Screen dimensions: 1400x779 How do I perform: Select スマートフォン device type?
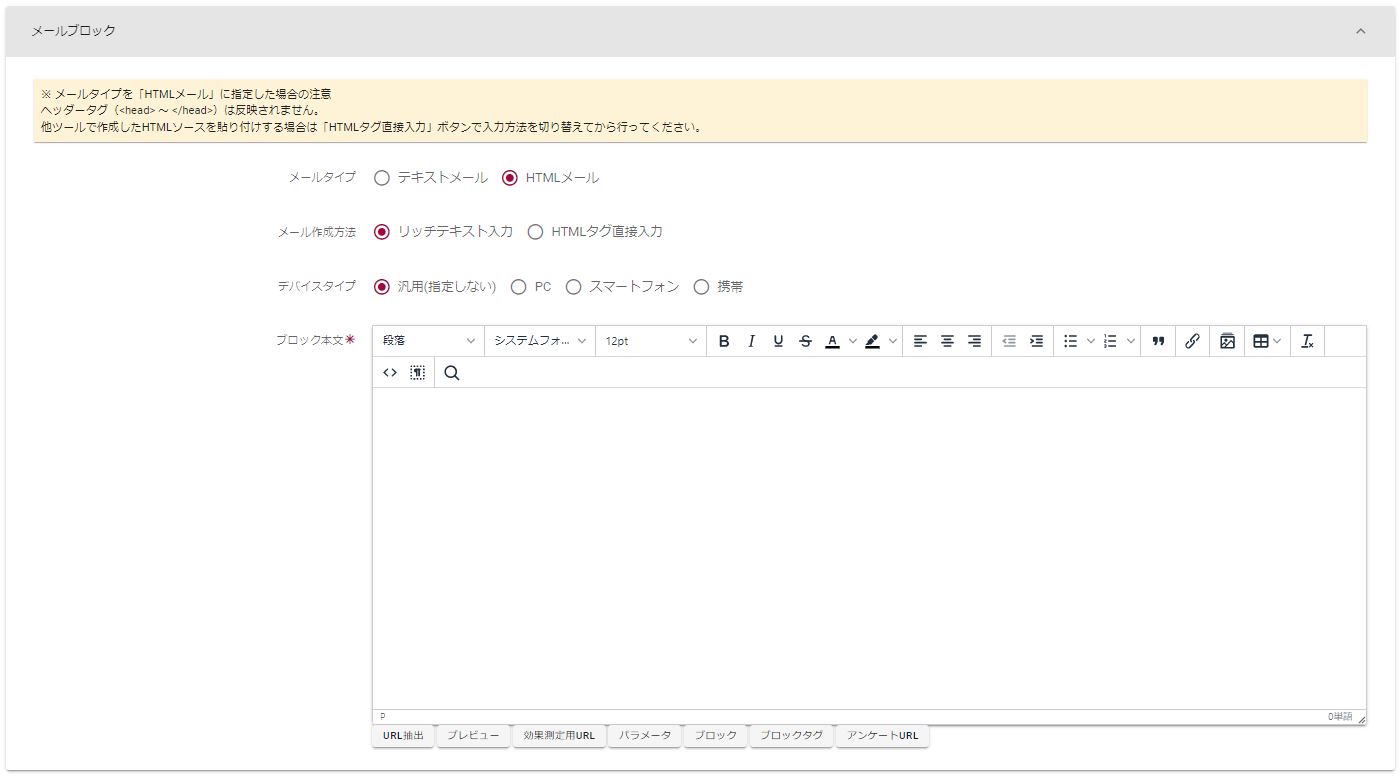[x=574, y=287]
